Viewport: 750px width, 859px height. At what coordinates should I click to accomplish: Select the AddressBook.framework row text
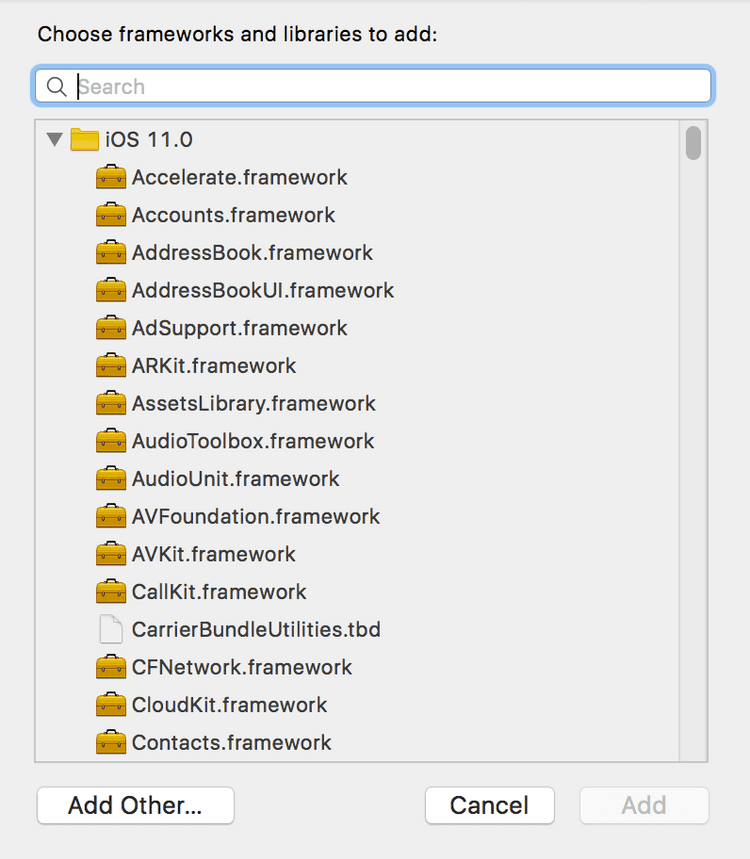click(252, 253)
